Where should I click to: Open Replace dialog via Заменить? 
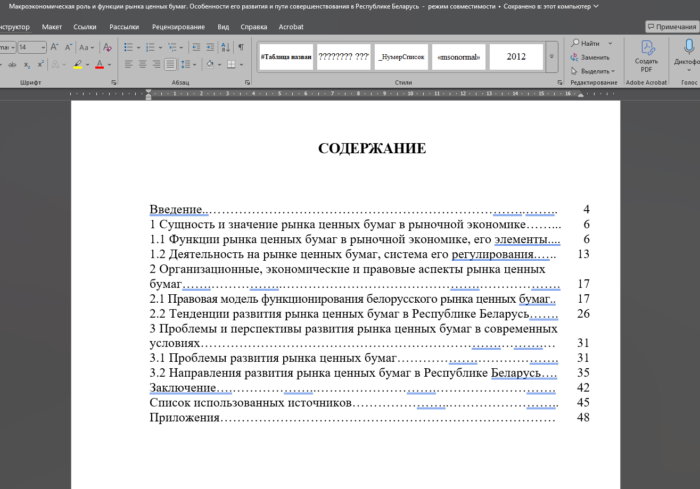pyautogui.click(x=590, y=57)
